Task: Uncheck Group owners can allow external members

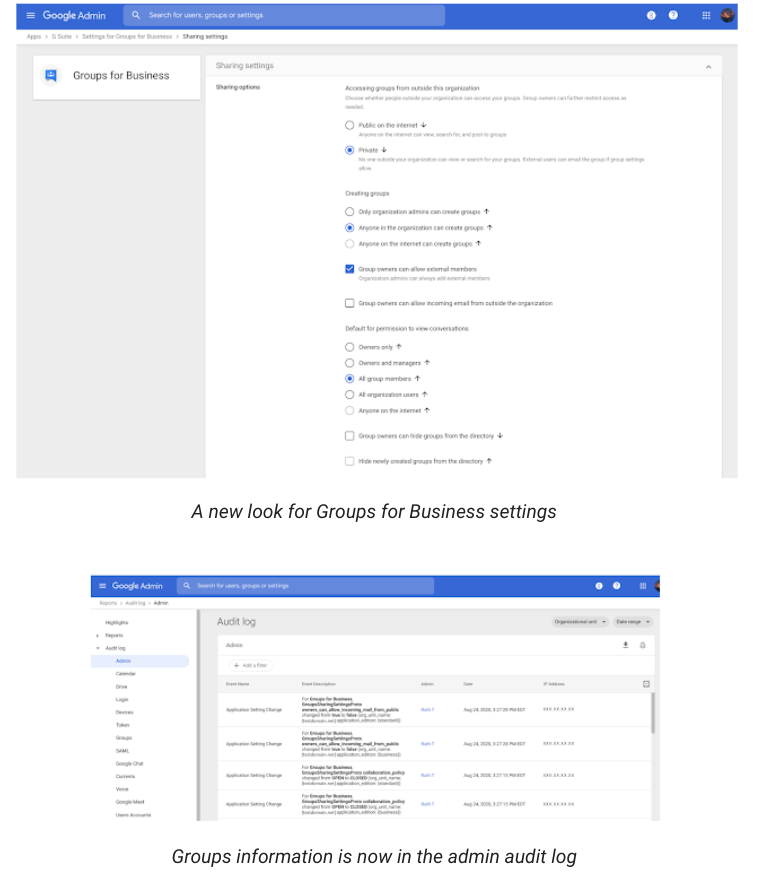Action: click(x=350, y=269)
